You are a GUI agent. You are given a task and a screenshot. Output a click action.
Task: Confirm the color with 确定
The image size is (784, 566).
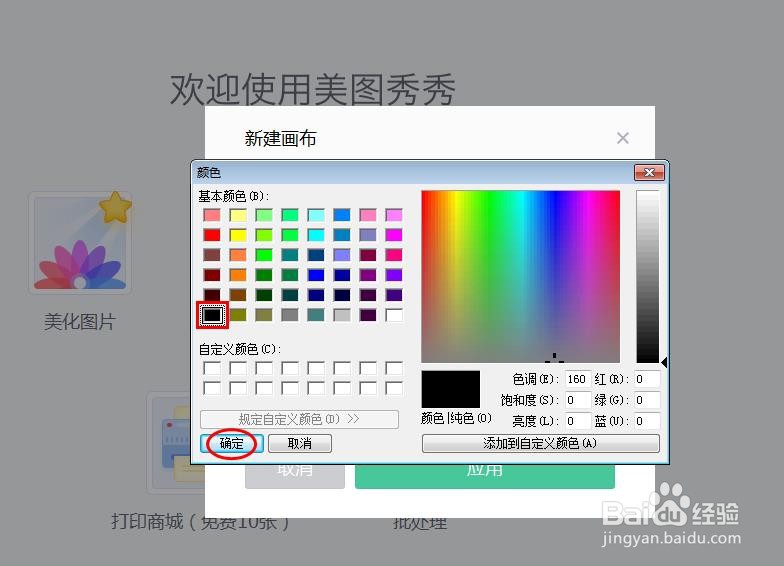[232, 444]
